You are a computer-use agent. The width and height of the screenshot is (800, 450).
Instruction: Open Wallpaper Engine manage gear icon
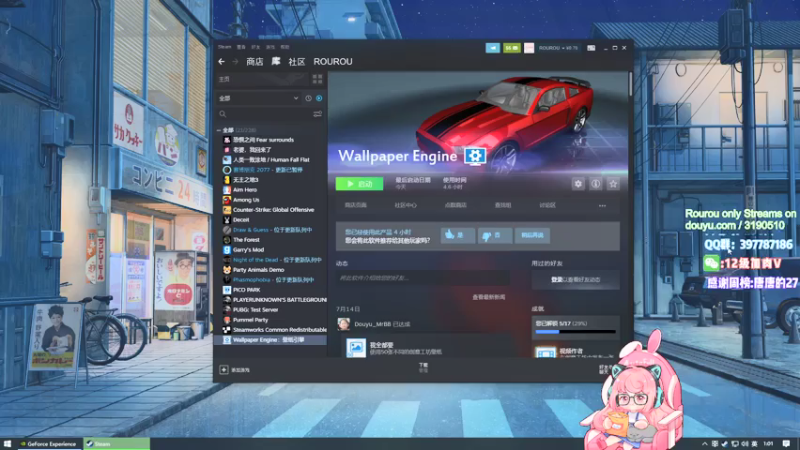point(578,184)
